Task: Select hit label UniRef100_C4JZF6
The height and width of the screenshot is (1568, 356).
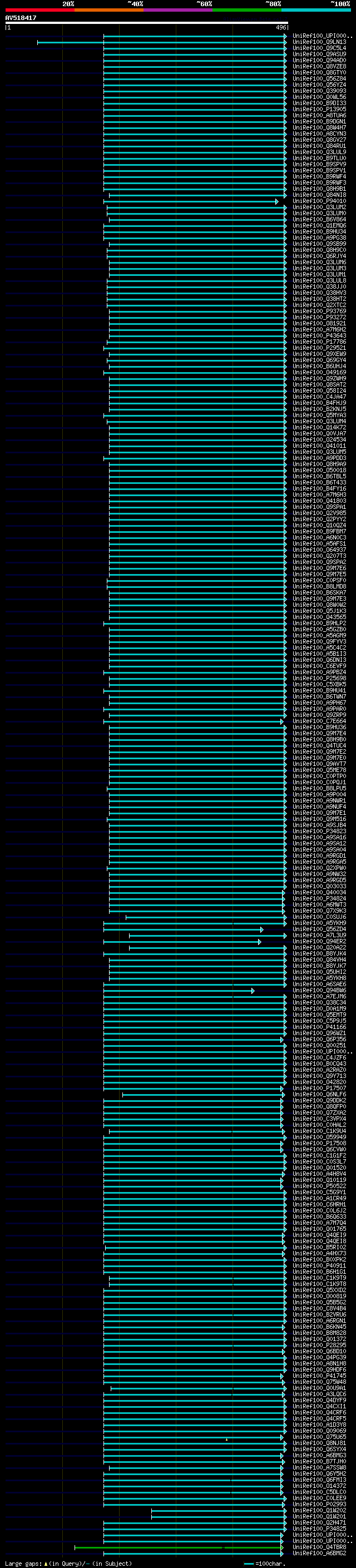Action: [x=319, y=1057]
